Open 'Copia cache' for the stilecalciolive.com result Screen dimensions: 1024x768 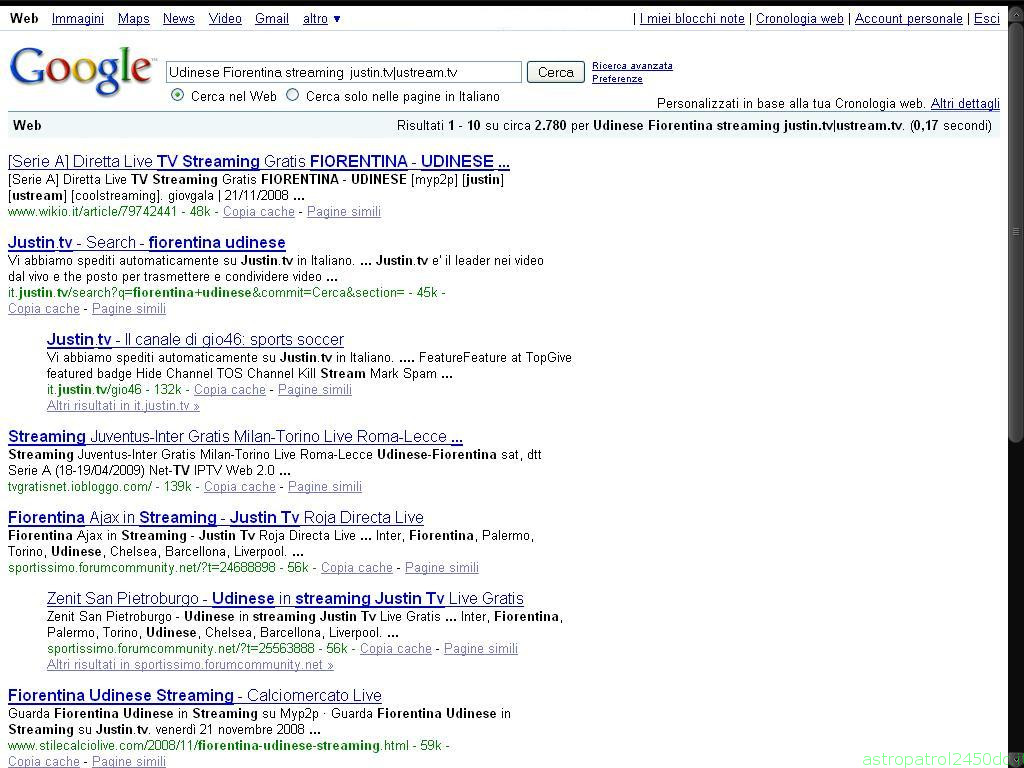(44, 761)
